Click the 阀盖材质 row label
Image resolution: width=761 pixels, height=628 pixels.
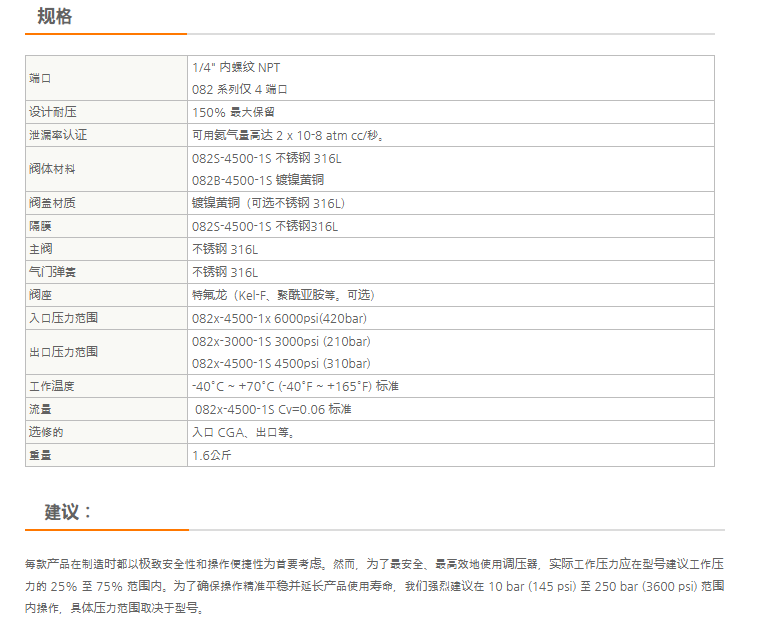52,203
